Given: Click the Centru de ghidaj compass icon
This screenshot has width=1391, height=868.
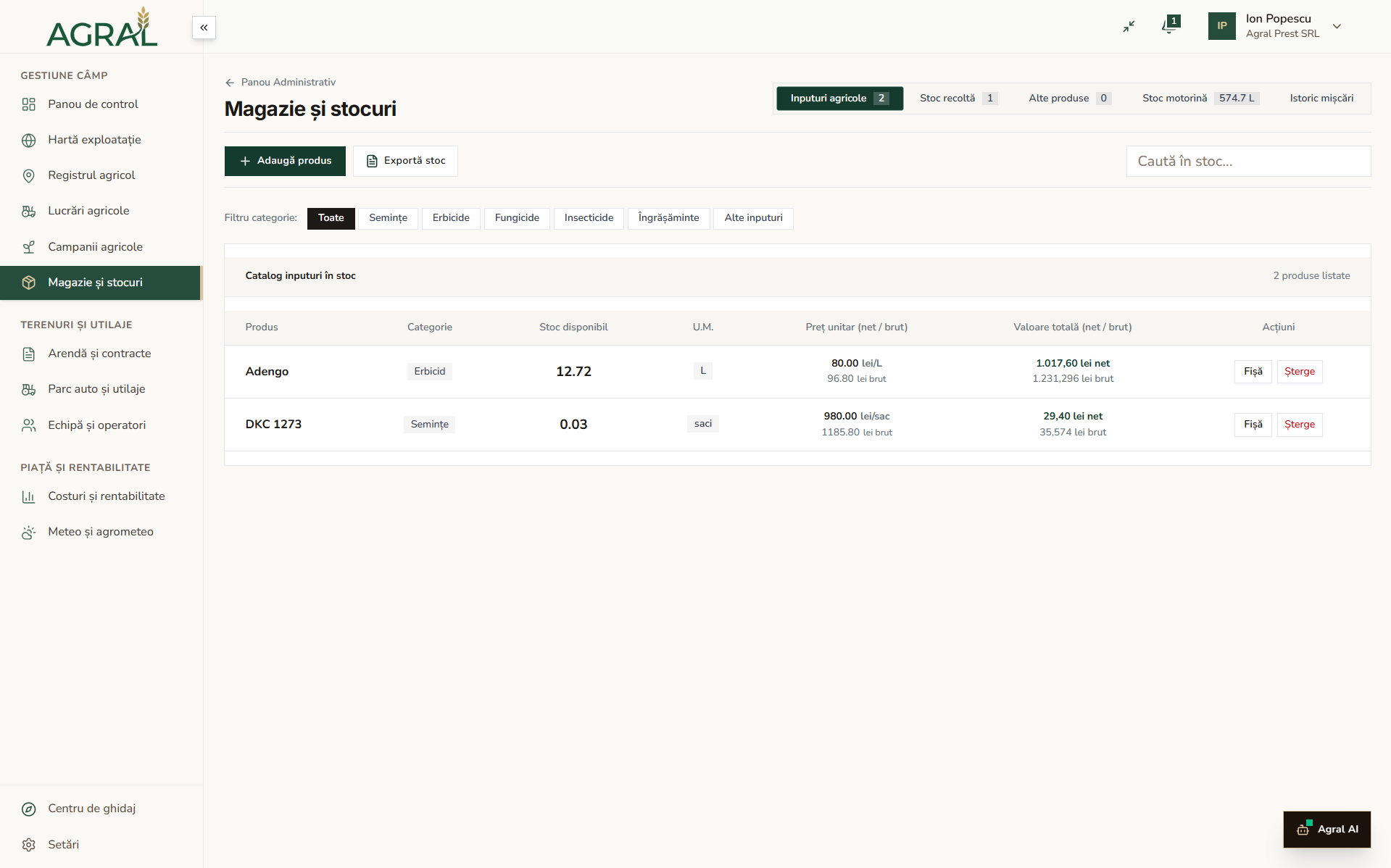Looking at the screenshot, I should click(x=29, y=809).
